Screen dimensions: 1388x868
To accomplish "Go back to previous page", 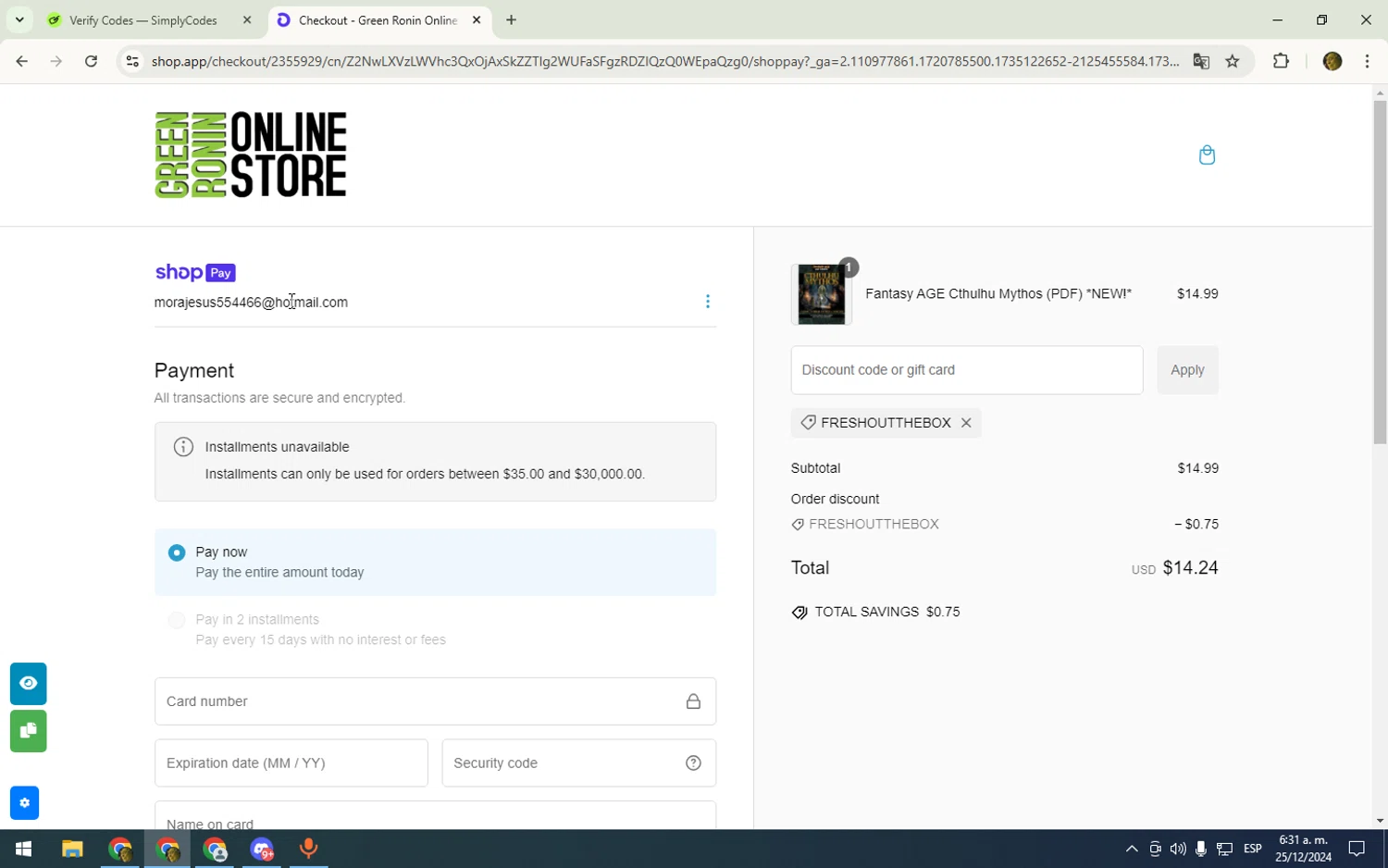I will click(21, 61).
